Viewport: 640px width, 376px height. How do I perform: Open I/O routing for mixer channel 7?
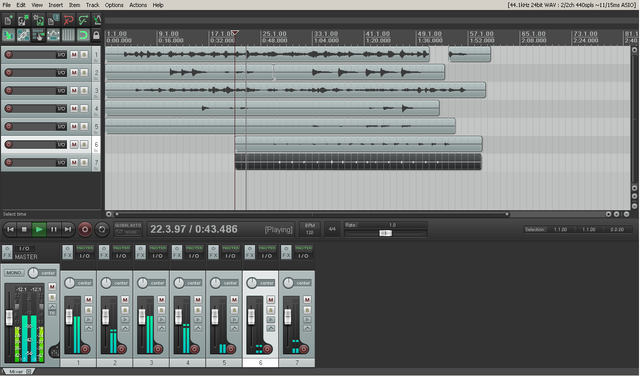click(x=303, y=256)
